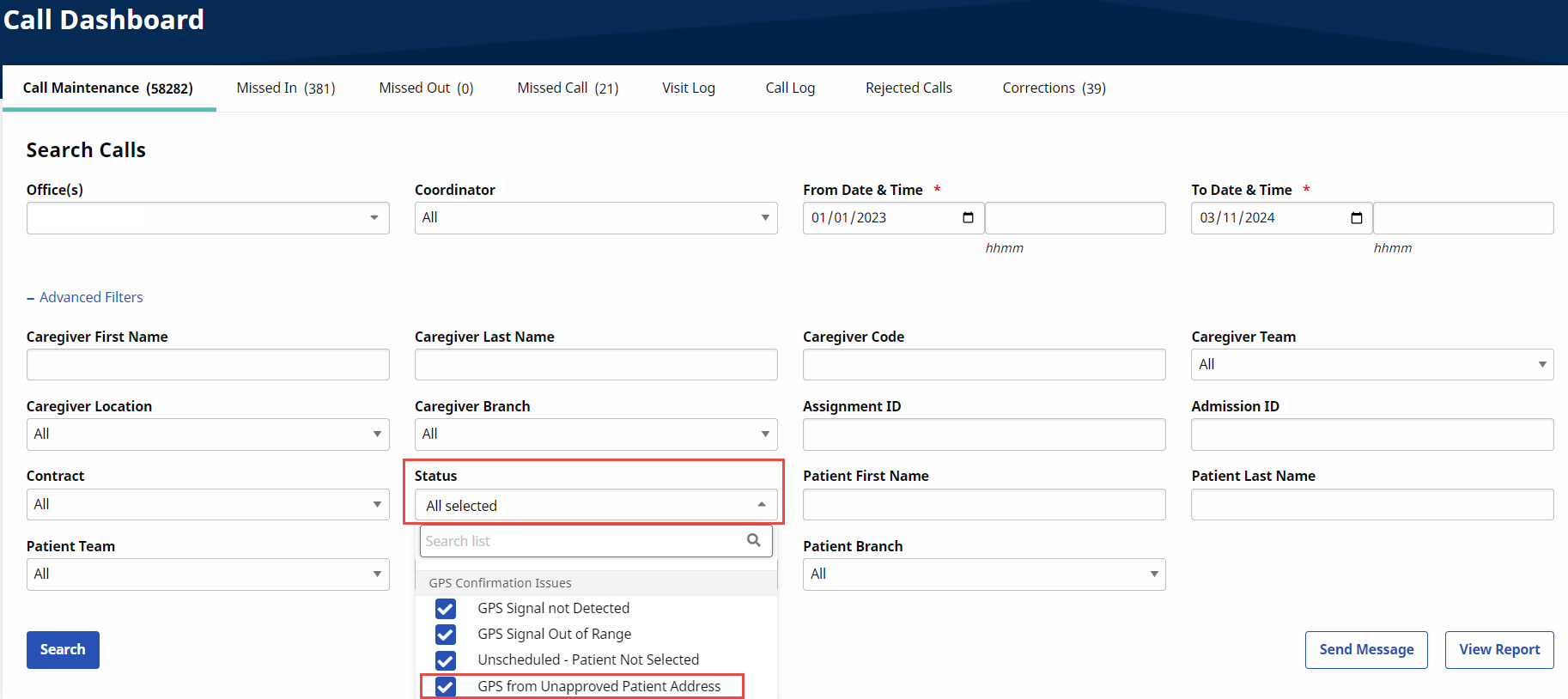Focus the Caregiver First Name field

(x=208, y=364)
